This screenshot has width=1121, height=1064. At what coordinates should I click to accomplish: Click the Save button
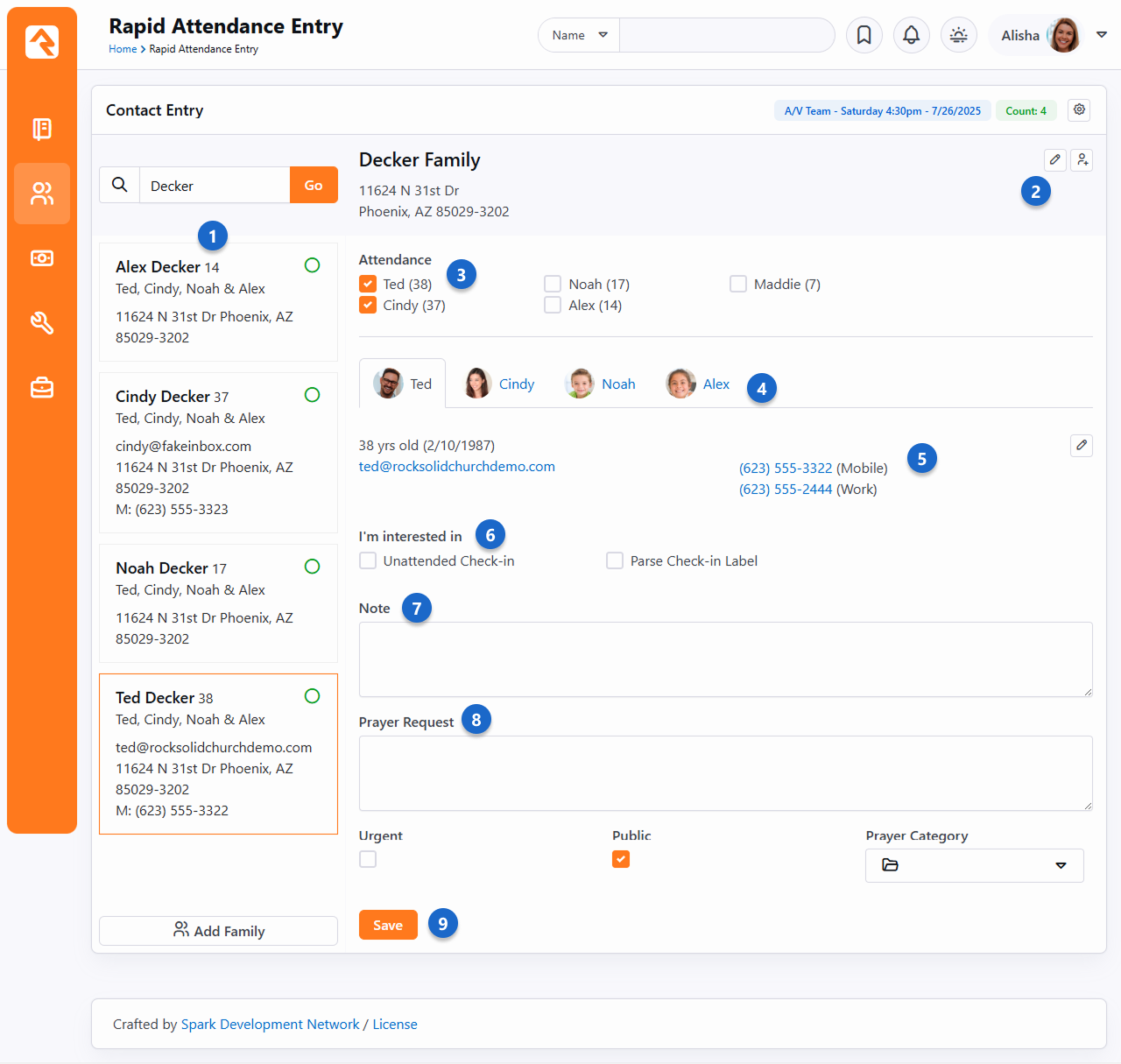click(388, 925)
